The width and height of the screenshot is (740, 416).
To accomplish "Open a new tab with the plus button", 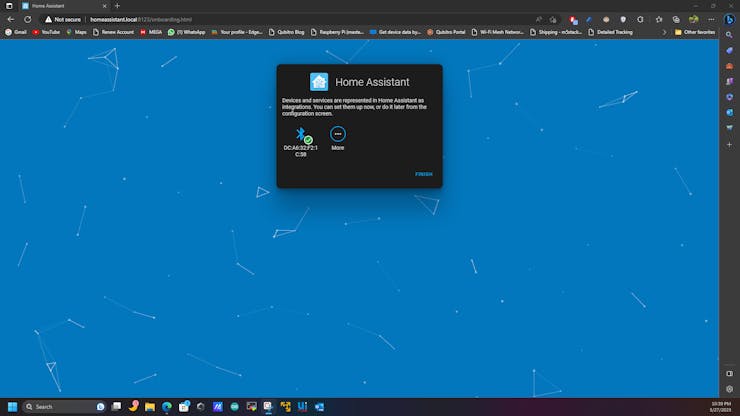I will pos(117,6).
